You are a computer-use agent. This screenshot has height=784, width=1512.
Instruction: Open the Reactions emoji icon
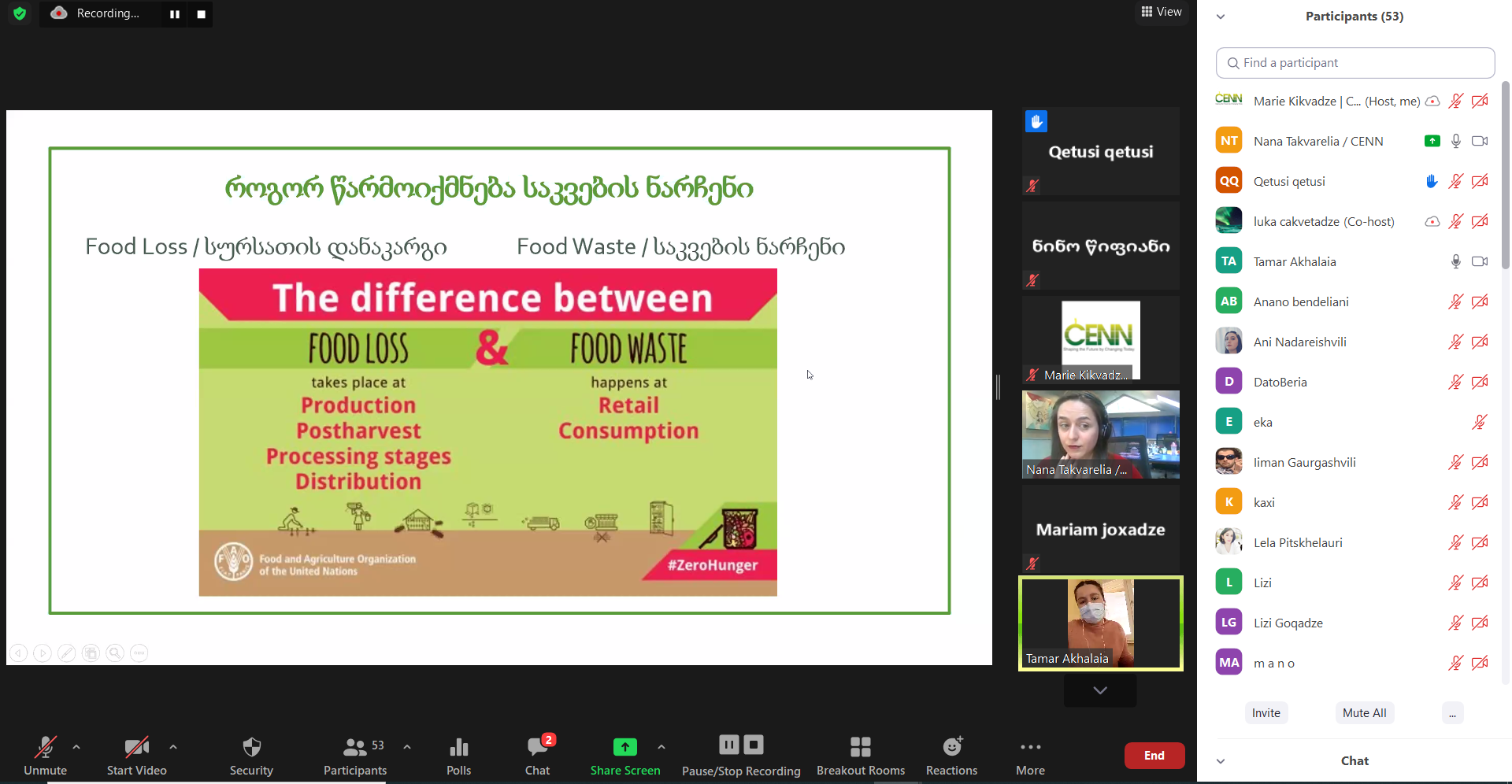pos(951,747)
